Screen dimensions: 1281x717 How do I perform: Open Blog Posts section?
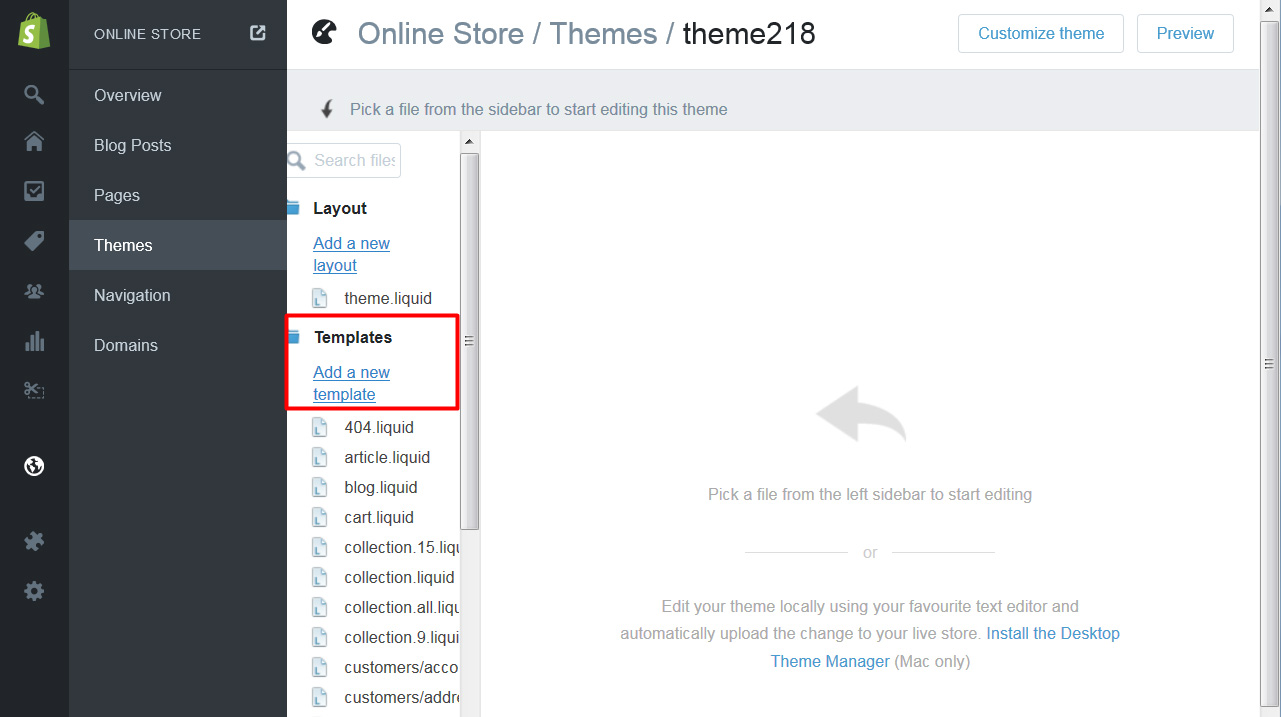click(178, 145)
